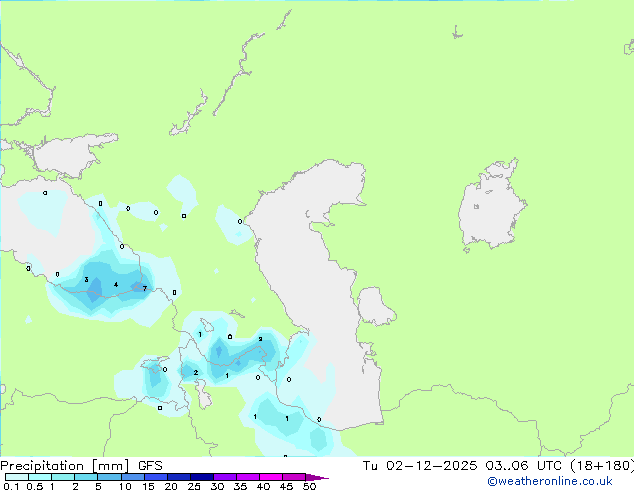Screen dimensions: 634x490
Task: Click the legend label '0.5'
Action: coord(35,486)
